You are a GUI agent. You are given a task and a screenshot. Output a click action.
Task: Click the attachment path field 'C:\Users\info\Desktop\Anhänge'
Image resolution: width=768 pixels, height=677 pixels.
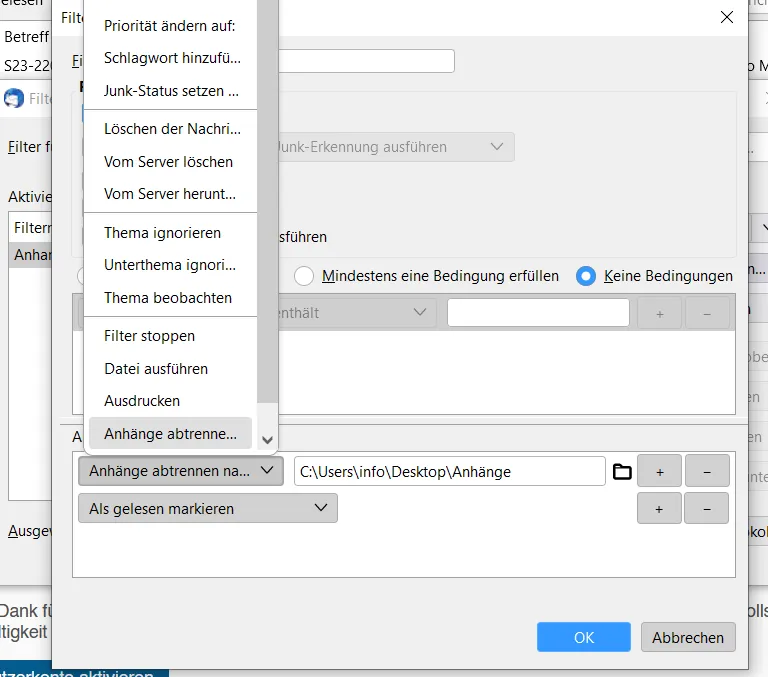click(x=450, y=471)
